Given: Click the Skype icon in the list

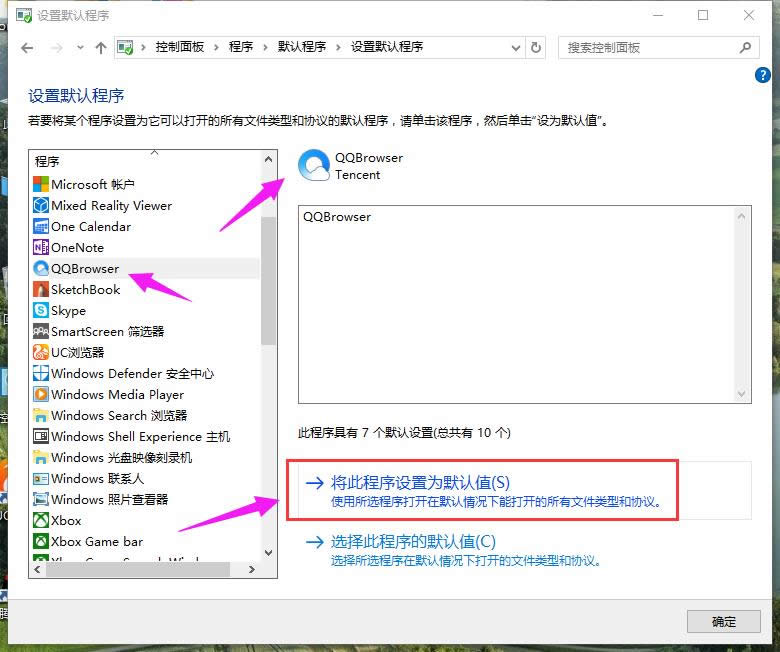Looking at the screenshot, I should (41, 310).
